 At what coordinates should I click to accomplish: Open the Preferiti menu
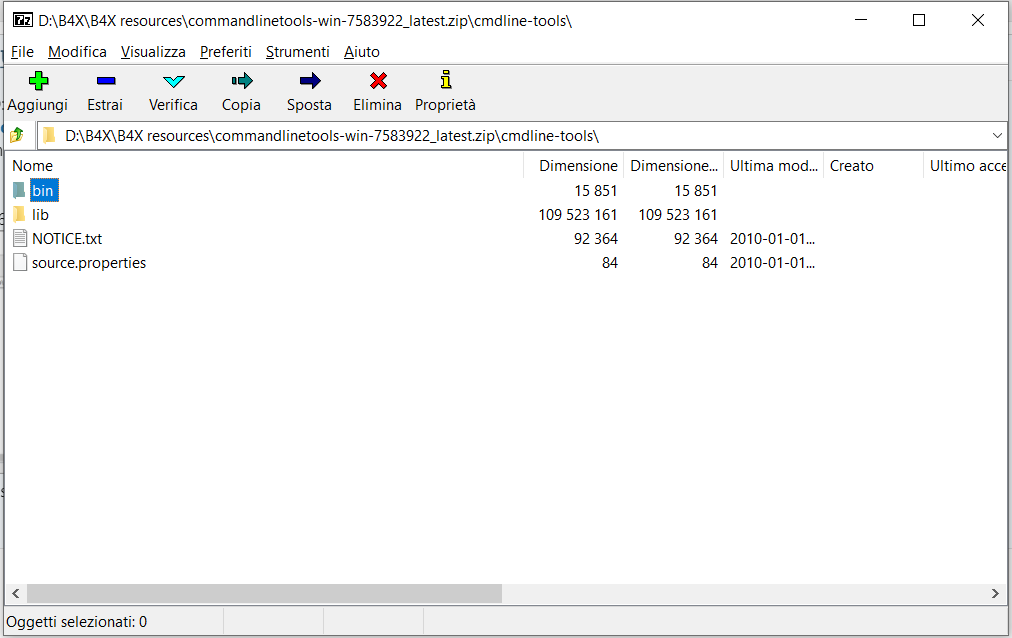[226, 52]
